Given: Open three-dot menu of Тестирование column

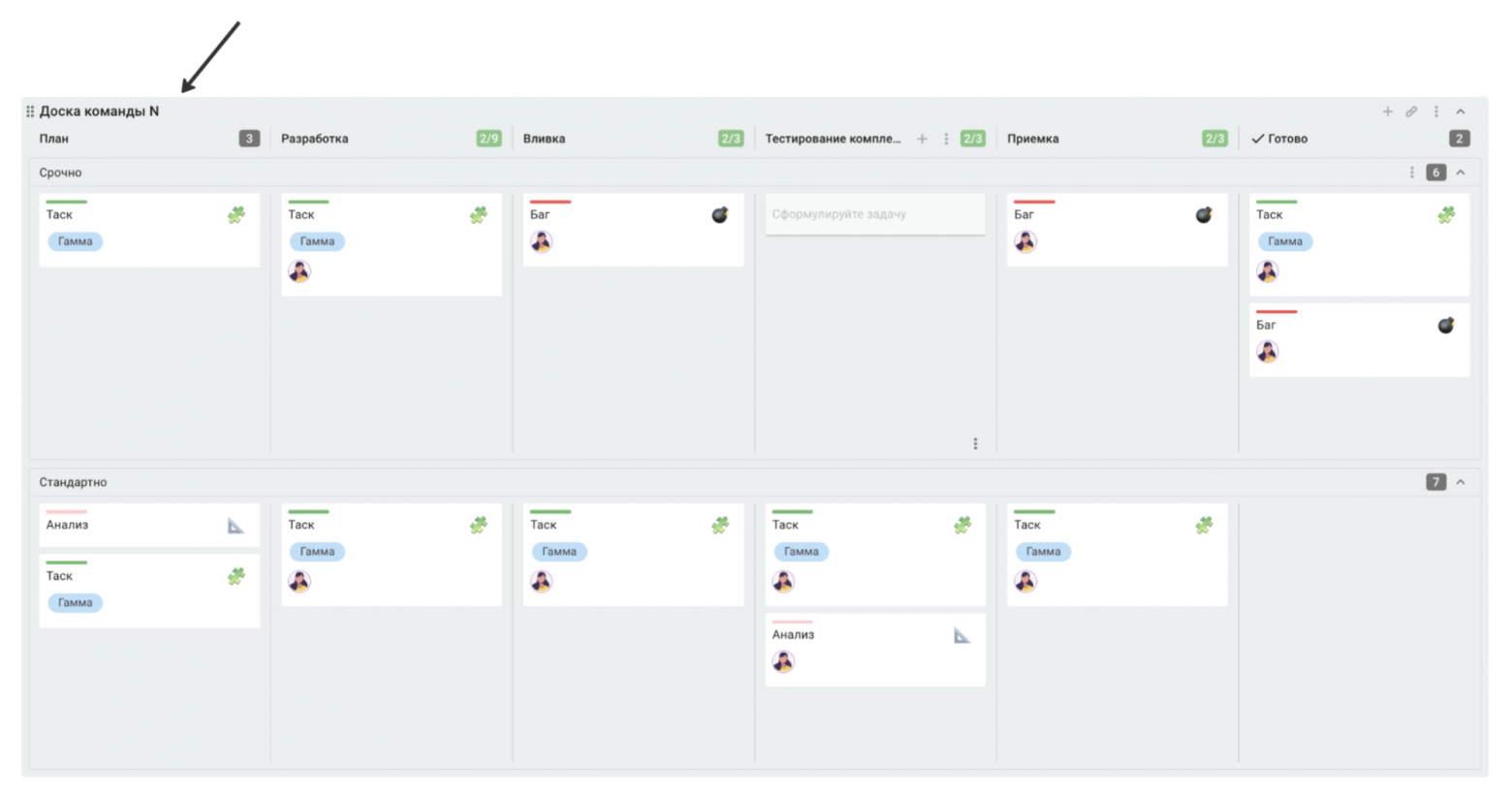Looking at the screenshot, I should (946, 139).
